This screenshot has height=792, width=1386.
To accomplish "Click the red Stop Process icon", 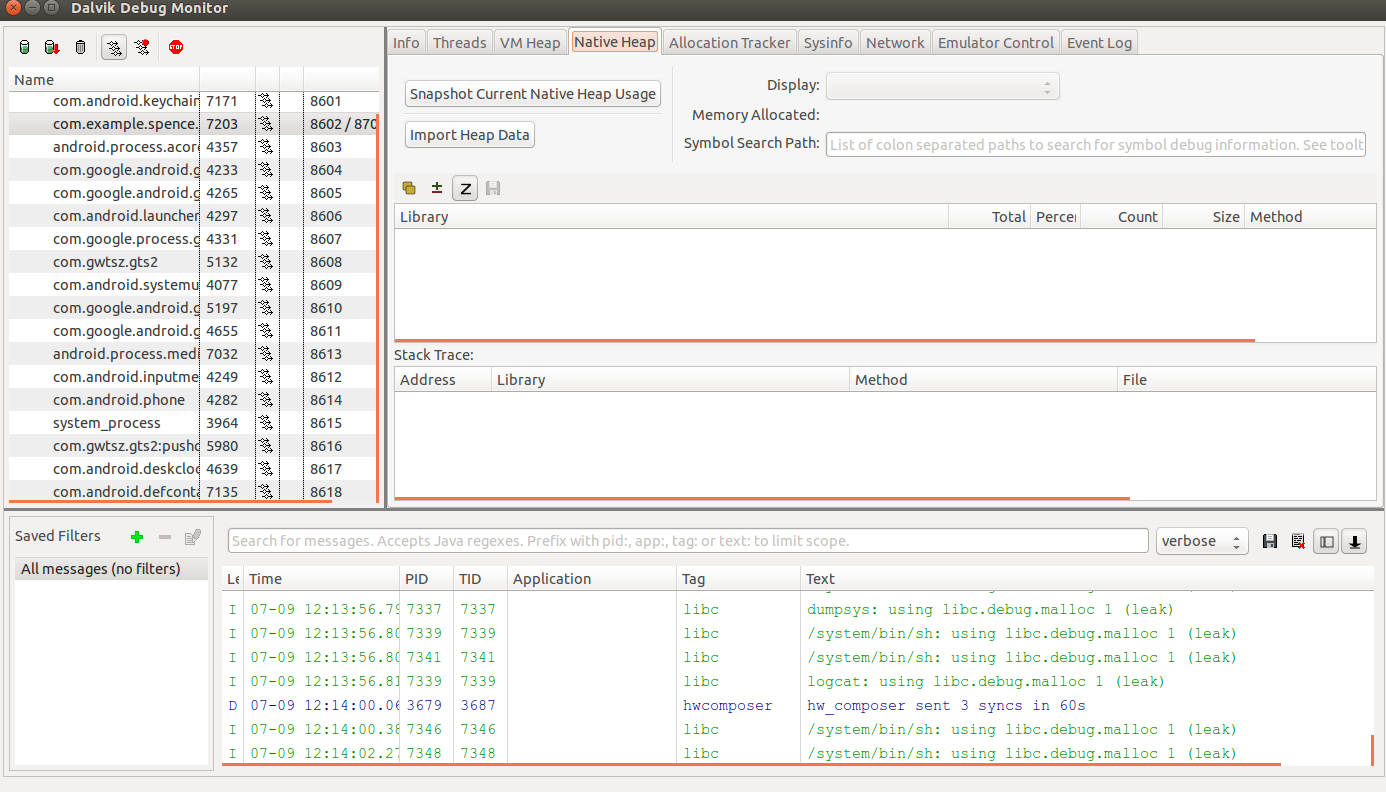I will tap(176, 47).
